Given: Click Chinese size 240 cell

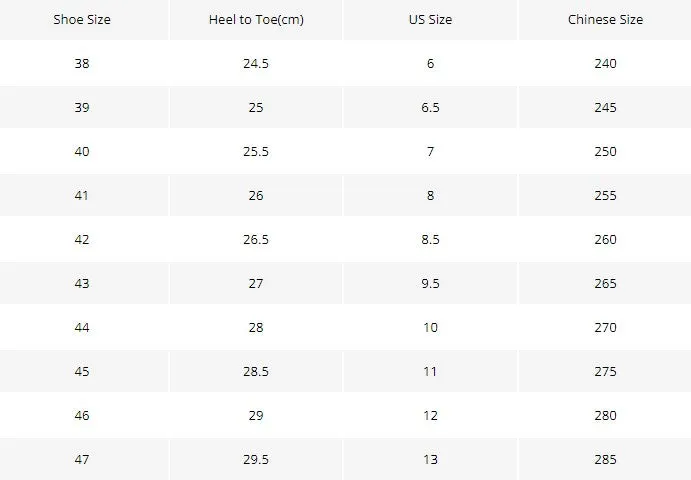Looking at the screenshot, I should (x=605, y=63).
